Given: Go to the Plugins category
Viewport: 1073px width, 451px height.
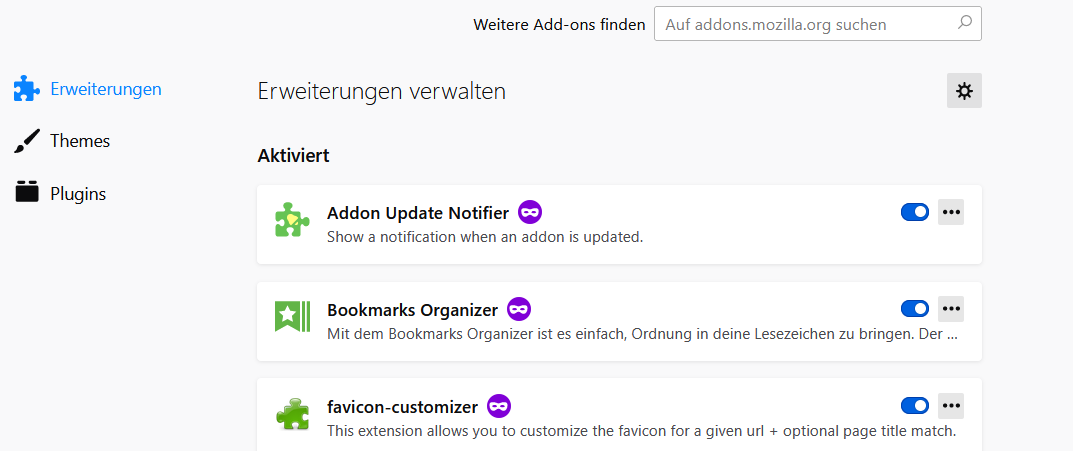Looking at the screenshot, I should point(78,194).
